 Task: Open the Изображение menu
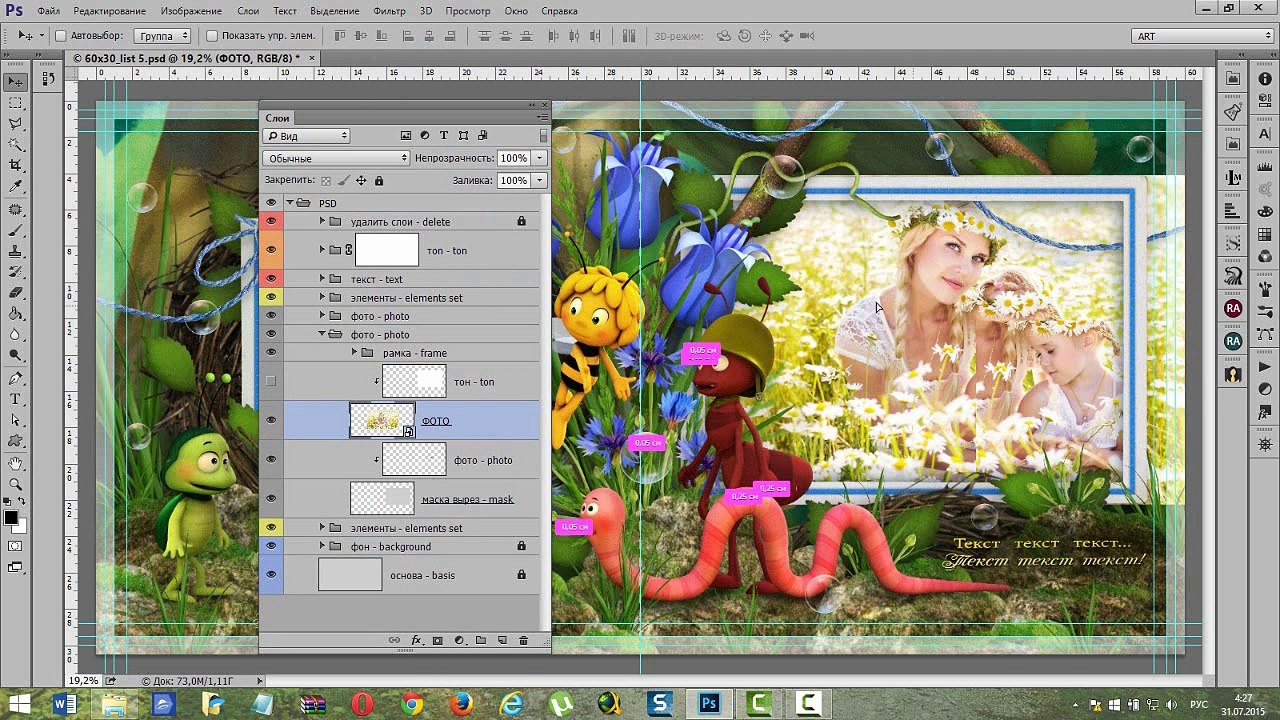pos(191,11)
